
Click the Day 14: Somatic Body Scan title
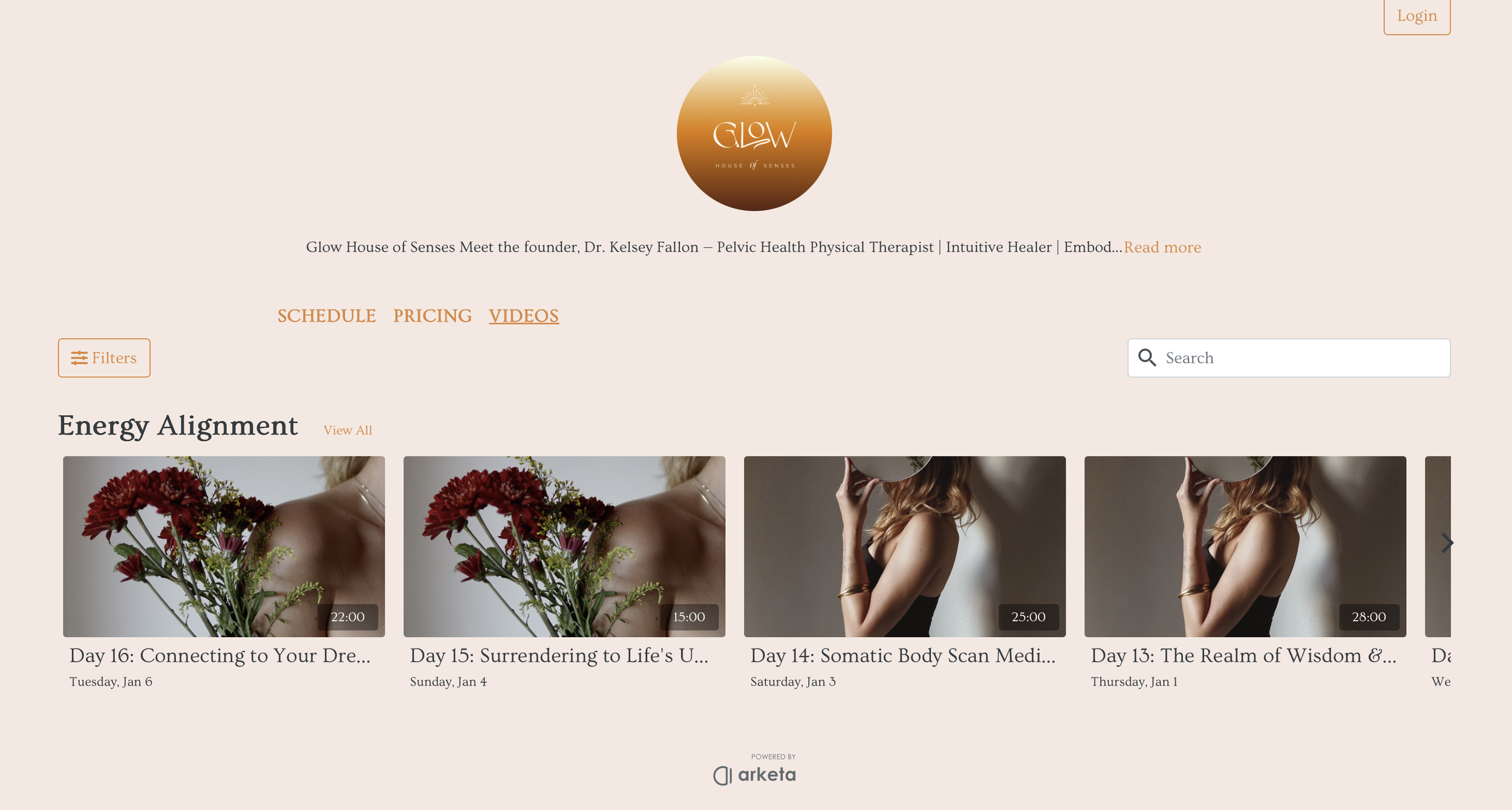point(903,655)
